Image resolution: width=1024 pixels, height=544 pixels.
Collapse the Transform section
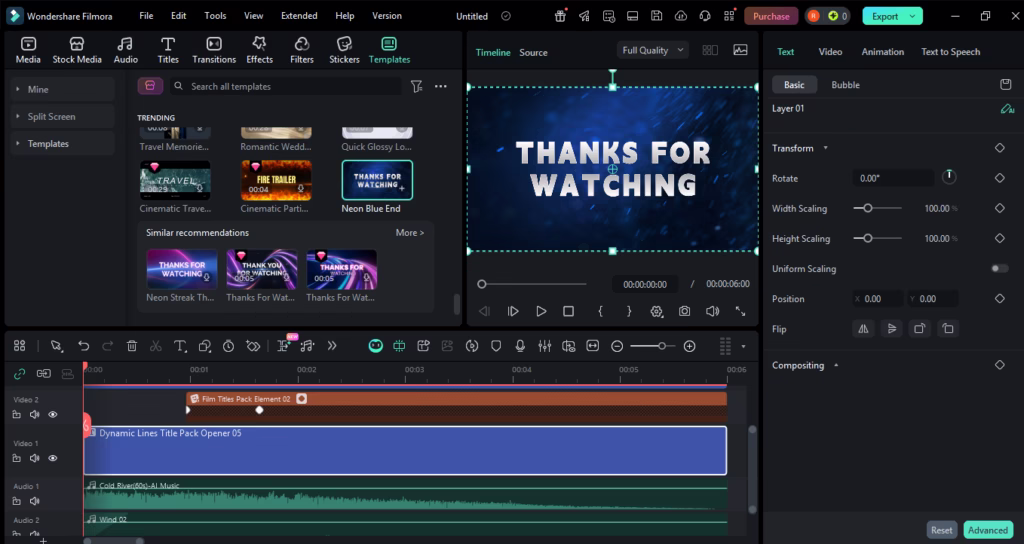pos(825,148)
